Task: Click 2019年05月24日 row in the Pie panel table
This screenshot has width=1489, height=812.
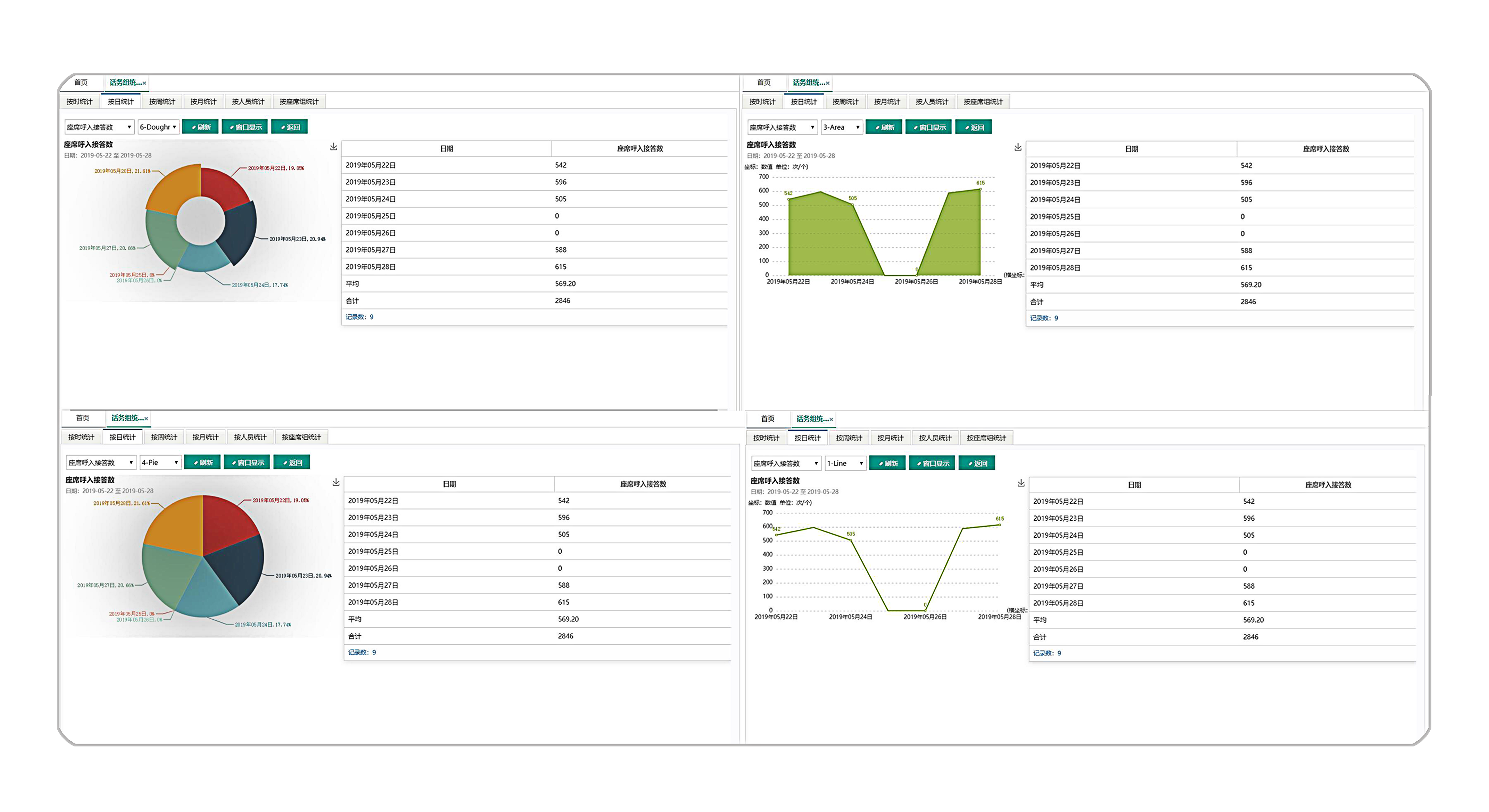Action: point(538,535)
